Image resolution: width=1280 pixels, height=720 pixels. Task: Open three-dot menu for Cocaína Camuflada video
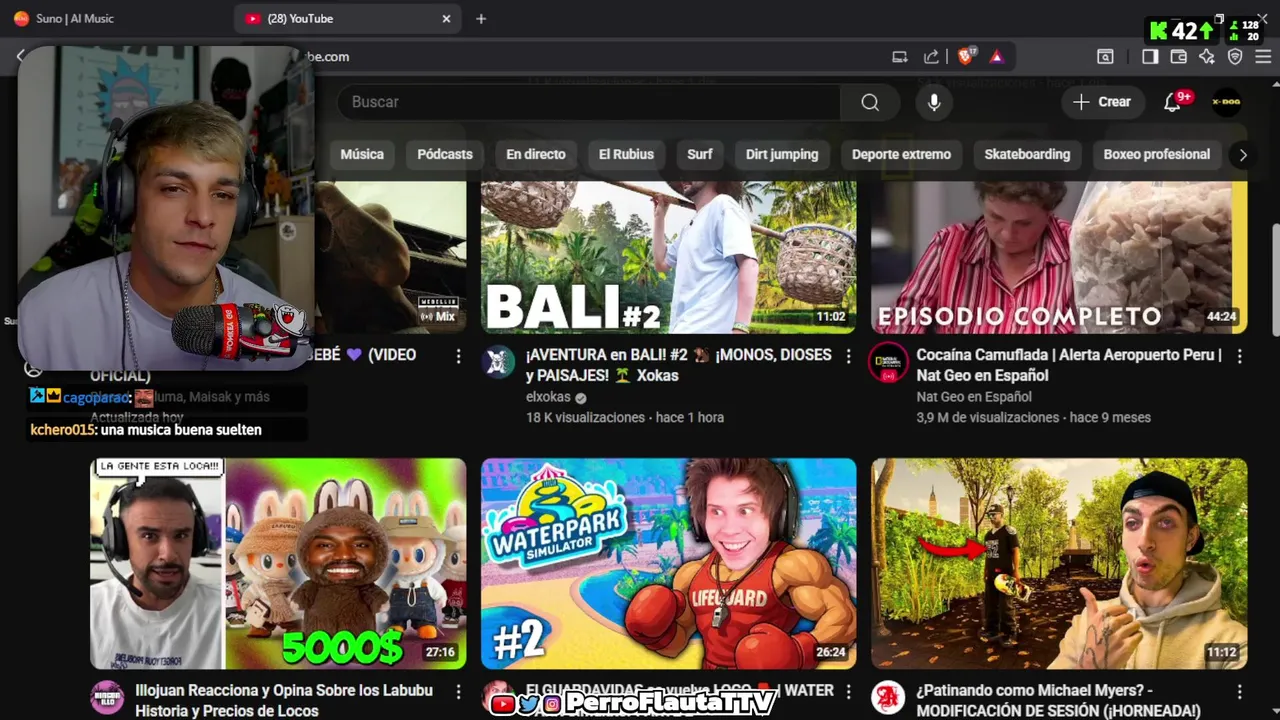tap(1239, 356)
